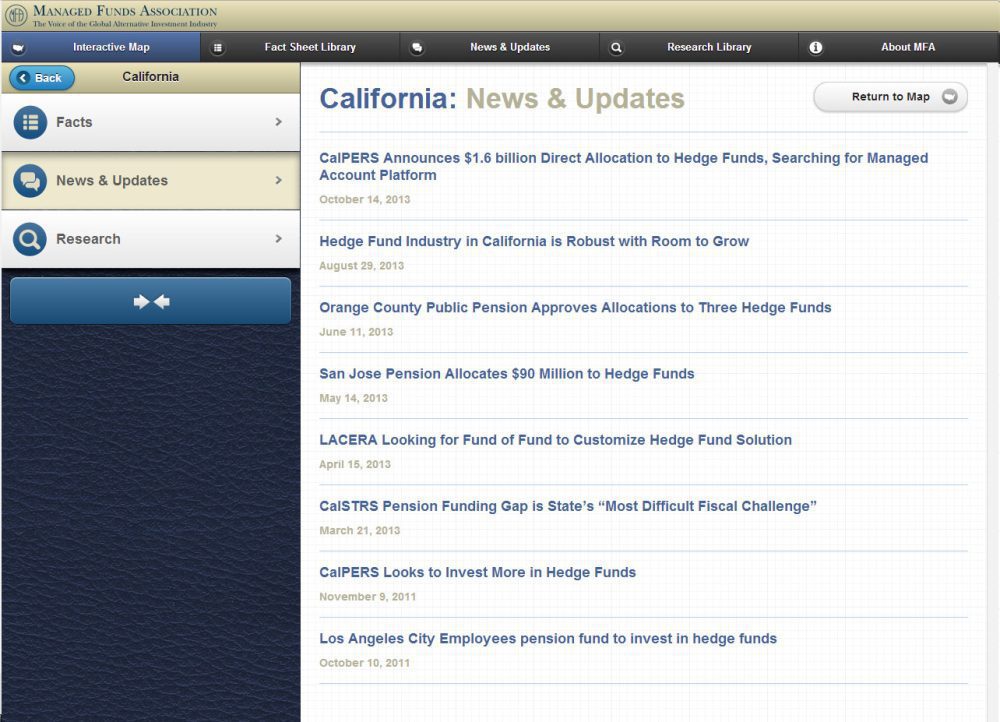Select Facts in the California sidebar
This screenshot has height=722, width=1000.
[x=151, y=122]
